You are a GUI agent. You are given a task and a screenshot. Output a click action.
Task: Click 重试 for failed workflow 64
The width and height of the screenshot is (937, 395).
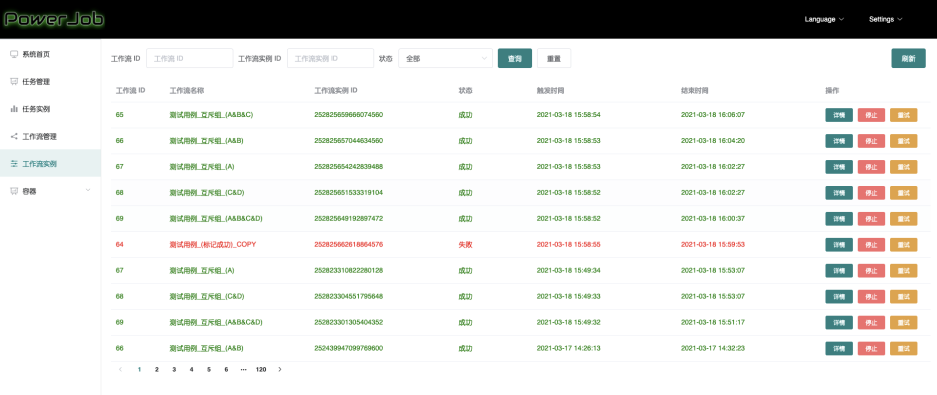pos(904,244)
